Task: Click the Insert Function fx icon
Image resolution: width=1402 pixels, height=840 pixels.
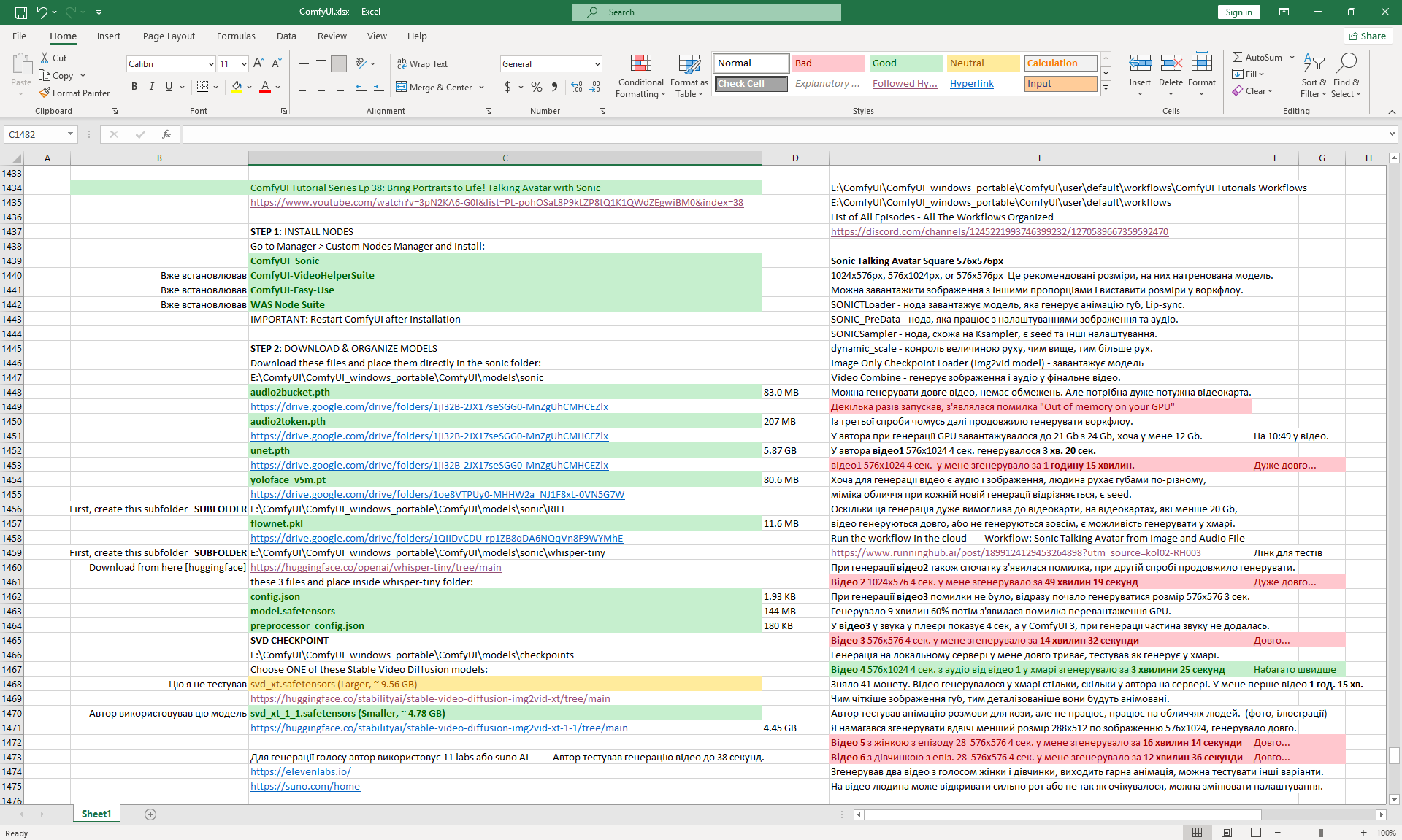Action: point(166,134)
